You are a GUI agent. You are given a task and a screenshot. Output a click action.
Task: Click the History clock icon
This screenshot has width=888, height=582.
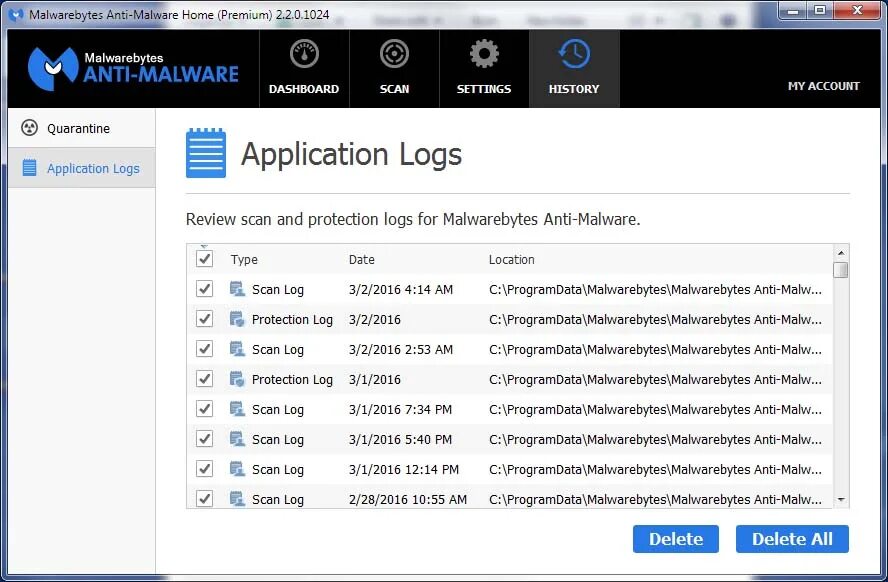pos(574,54)
